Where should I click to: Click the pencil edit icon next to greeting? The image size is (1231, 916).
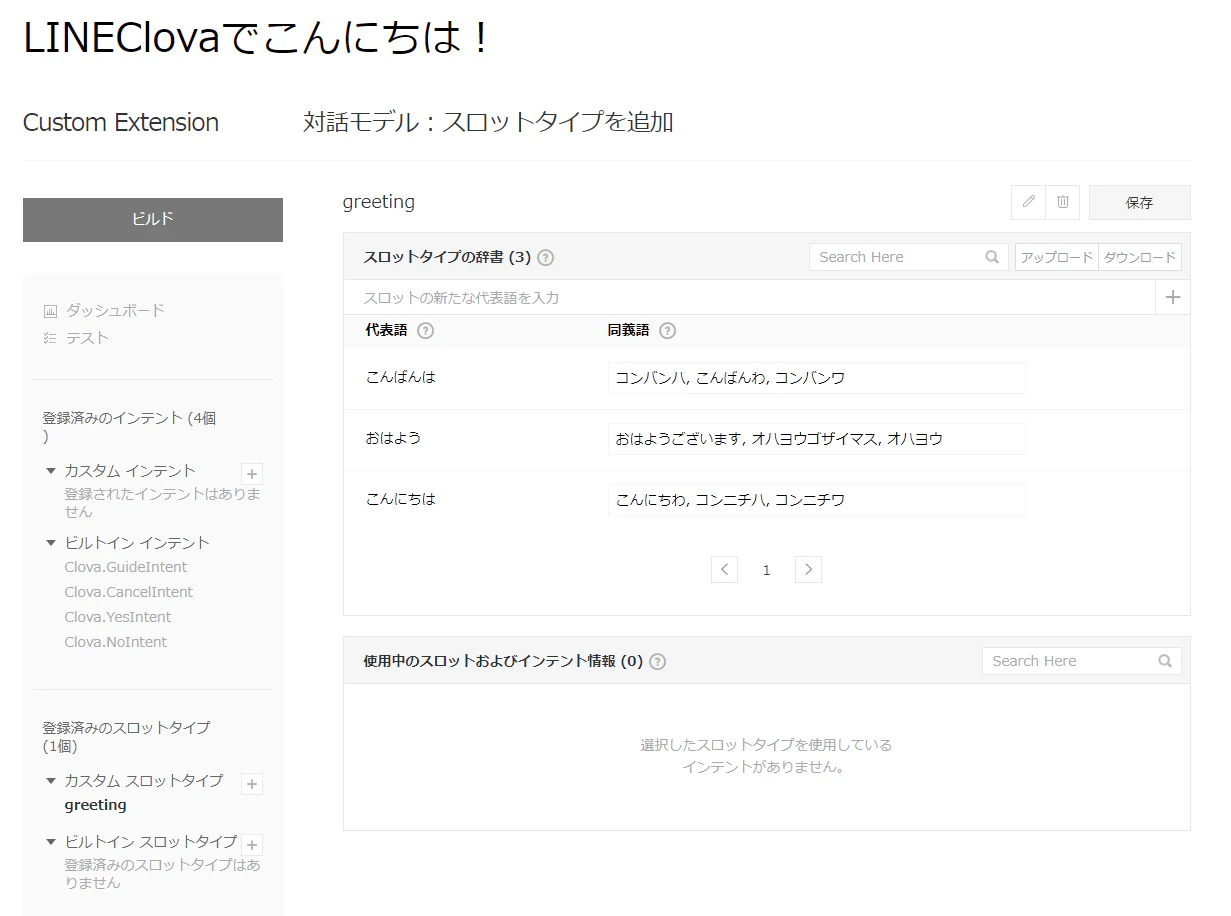tap(1028, 202)
